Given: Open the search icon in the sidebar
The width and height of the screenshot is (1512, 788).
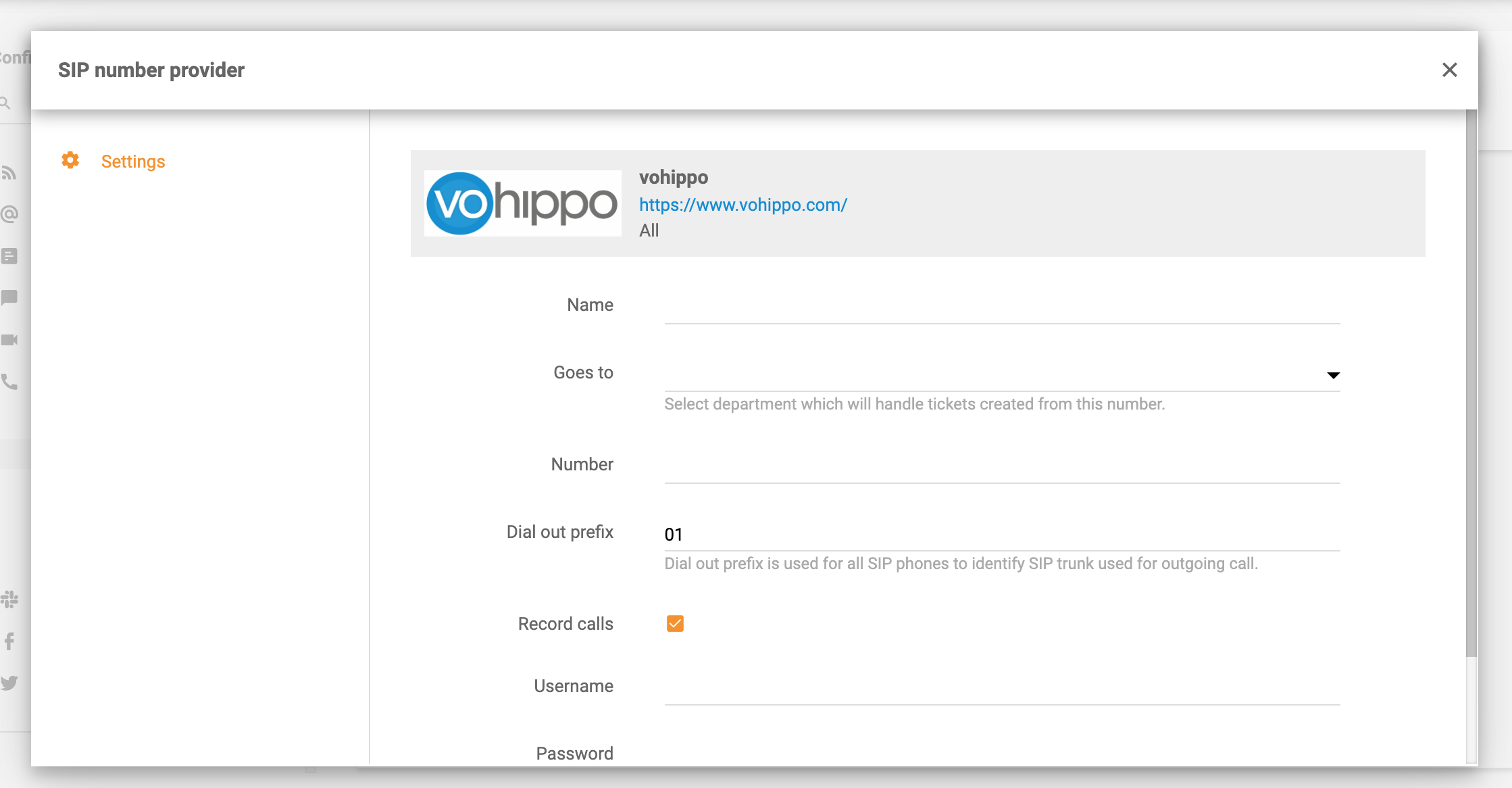Looking at the screenshot, I should [x=7, y=103].
